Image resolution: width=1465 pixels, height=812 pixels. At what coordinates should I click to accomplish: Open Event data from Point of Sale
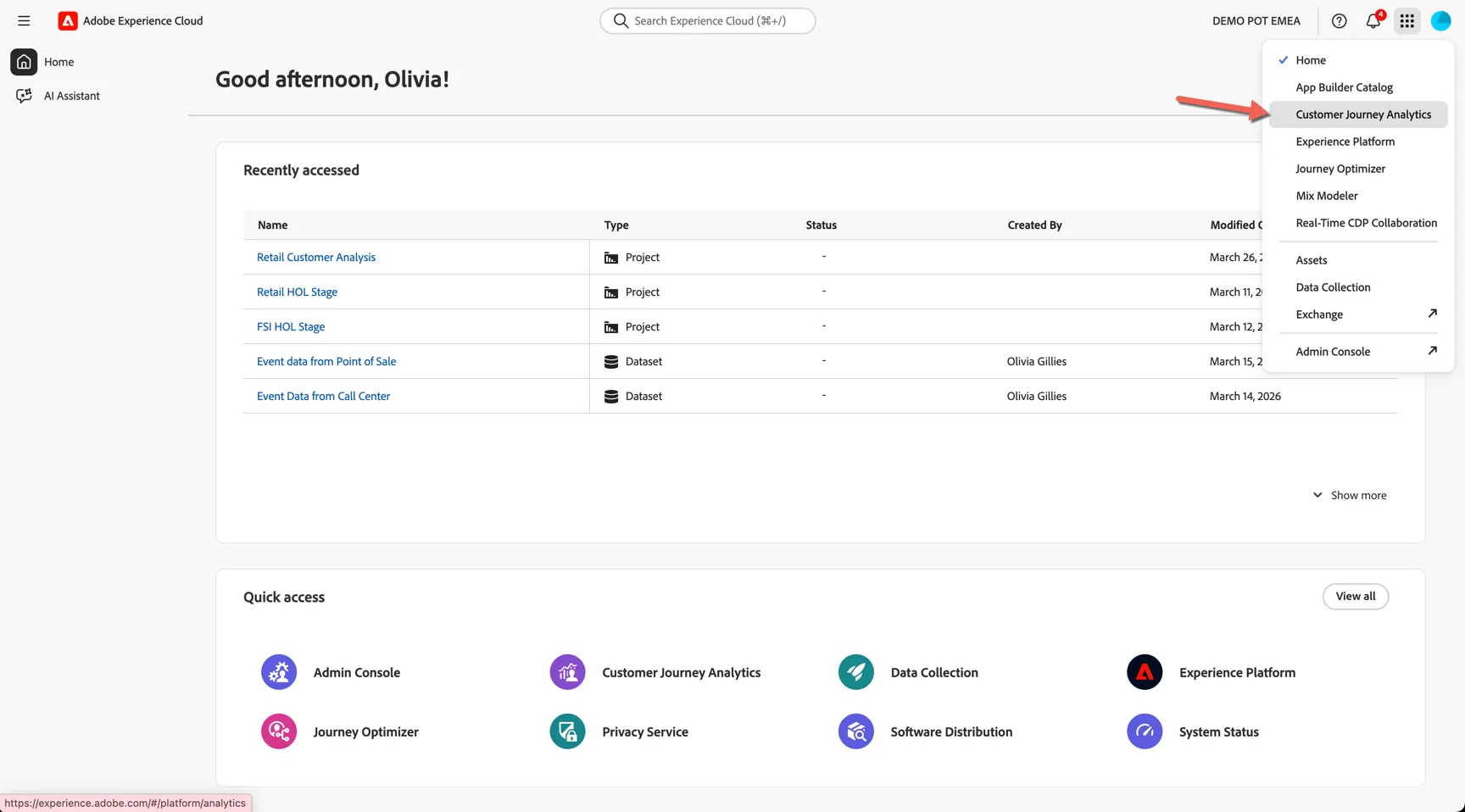(x=326, y=362)
